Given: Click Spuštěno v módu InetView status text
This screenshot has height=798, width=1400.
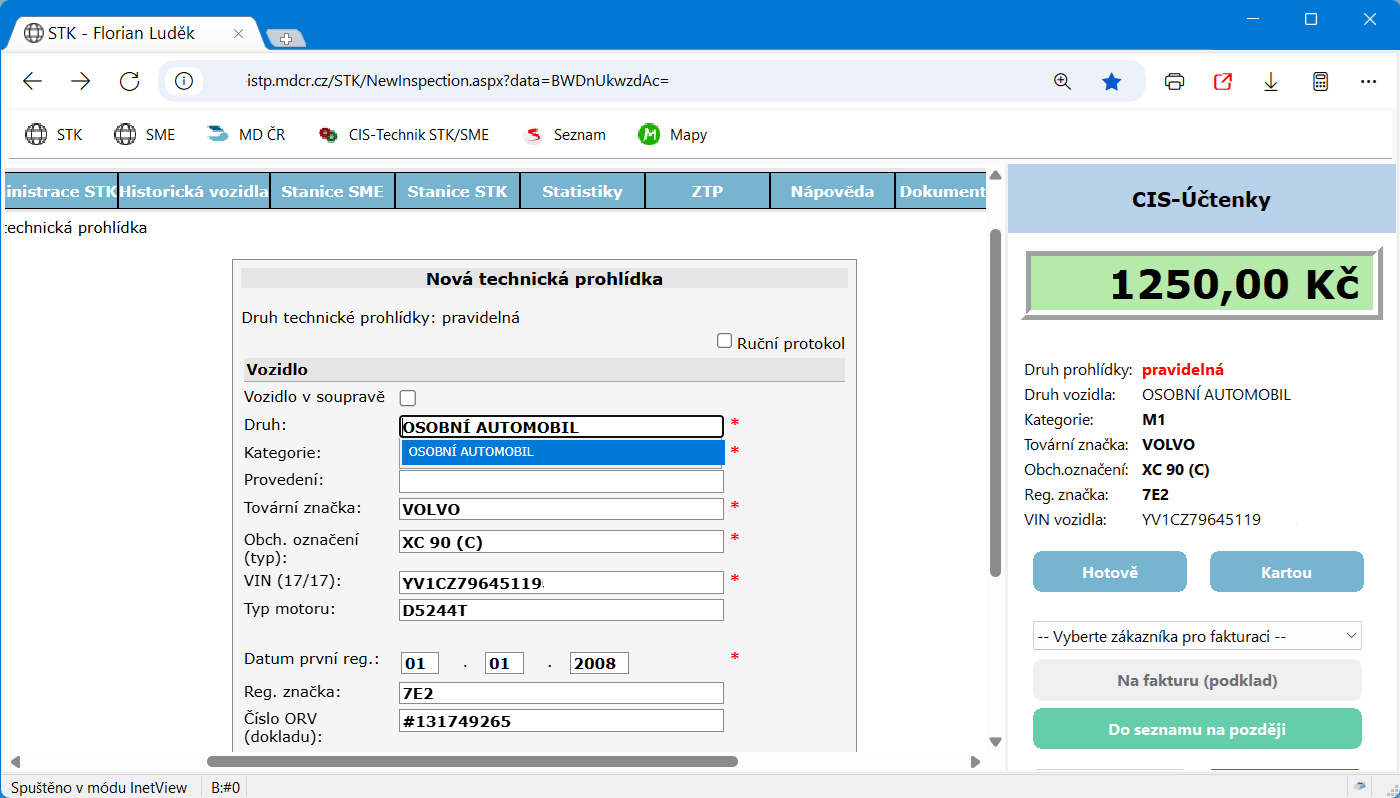Looking at the screenshot, I should coord(99,787).
